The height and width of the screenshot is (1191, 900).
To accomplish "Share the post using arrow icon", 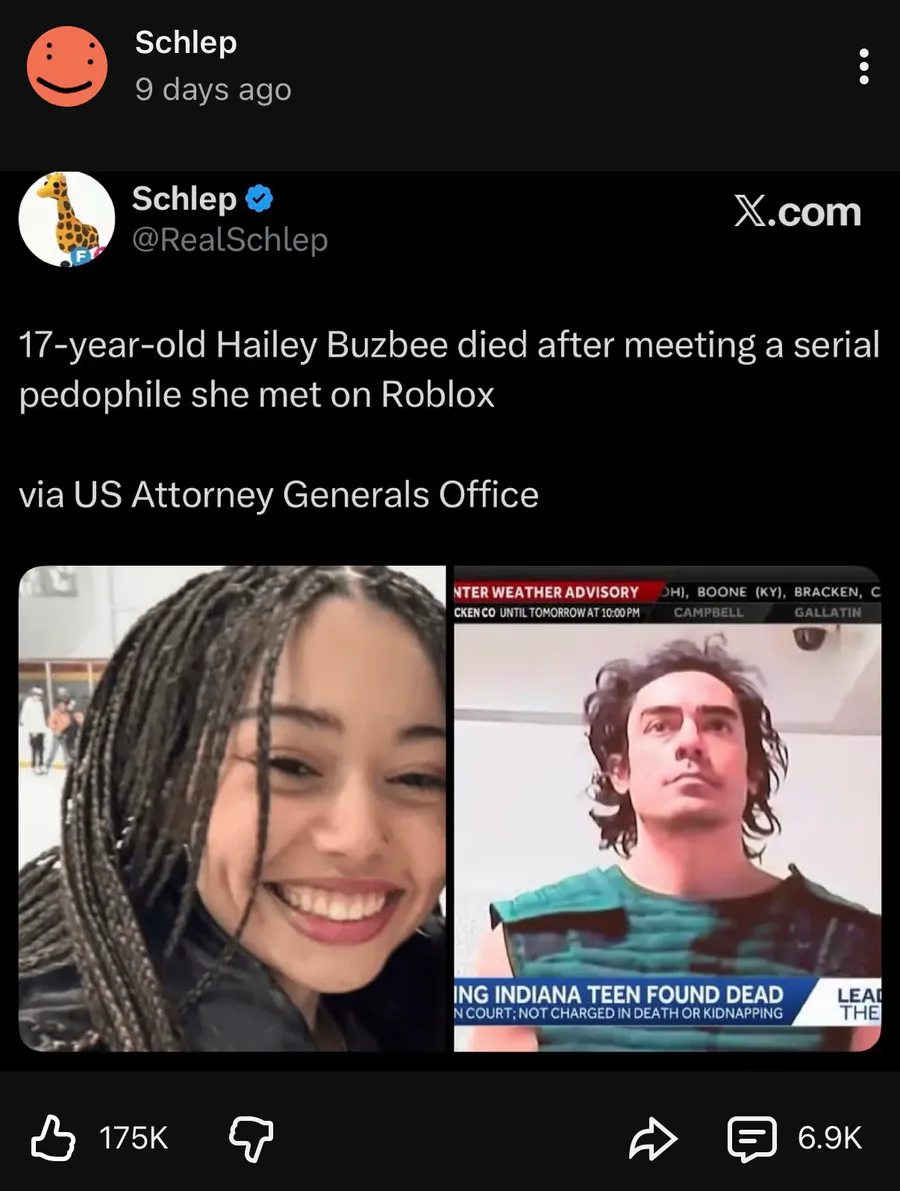I will click(652, 1139).
